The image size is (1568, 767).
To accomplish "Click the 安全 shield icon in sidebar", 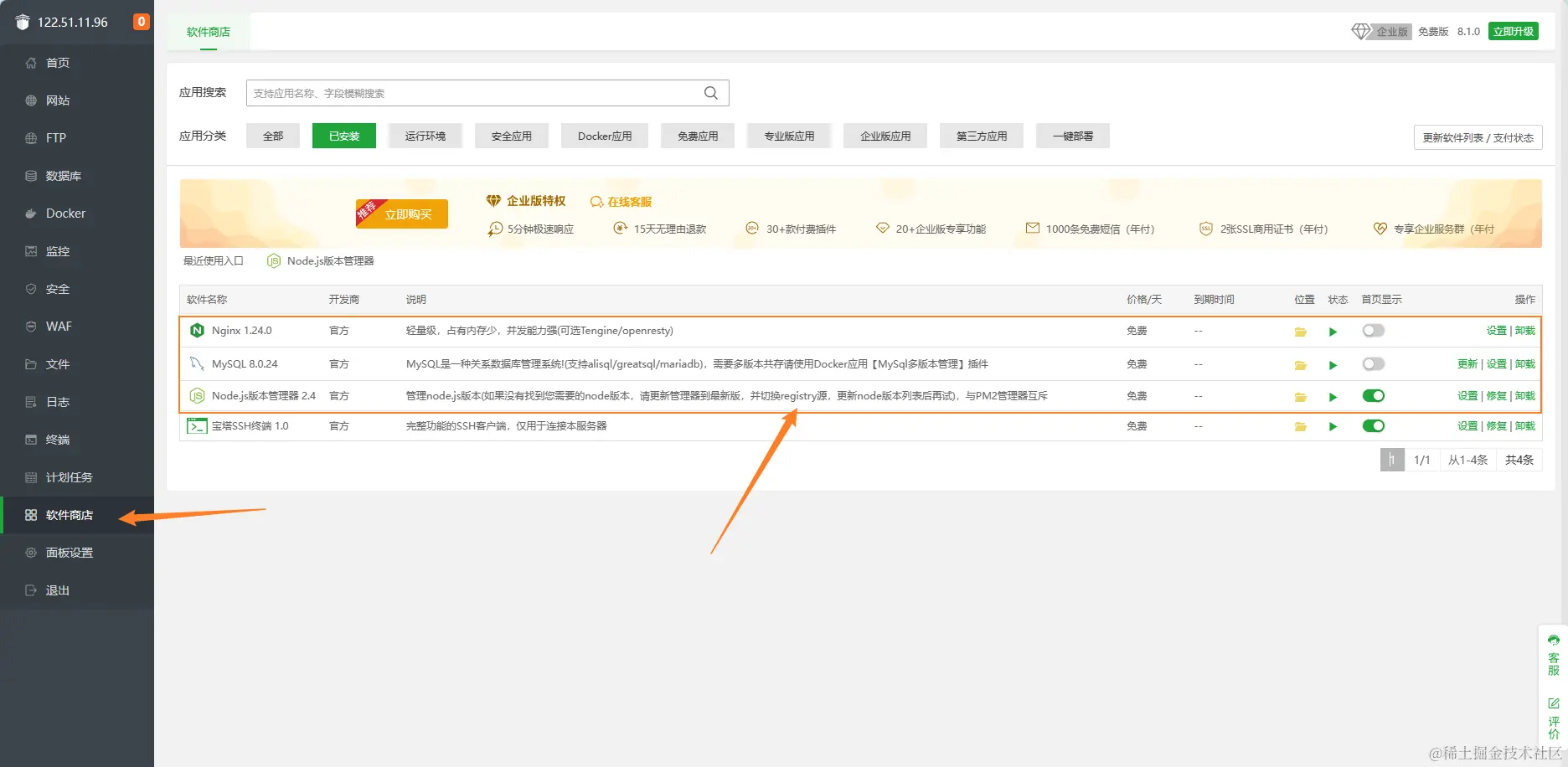I will click(x=31, y=289).
